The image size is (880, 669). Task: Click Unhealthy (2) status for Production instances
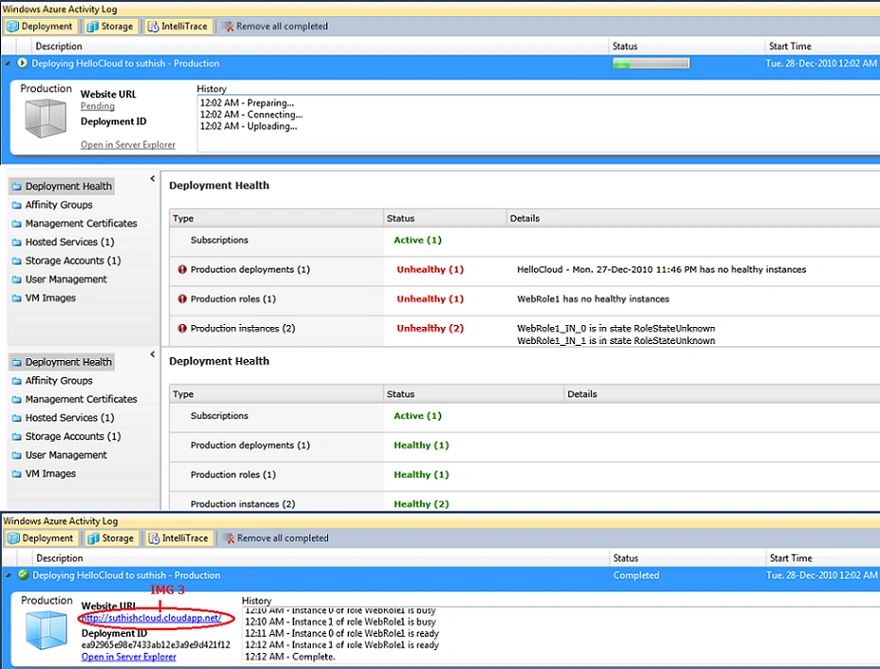point(430,328)
